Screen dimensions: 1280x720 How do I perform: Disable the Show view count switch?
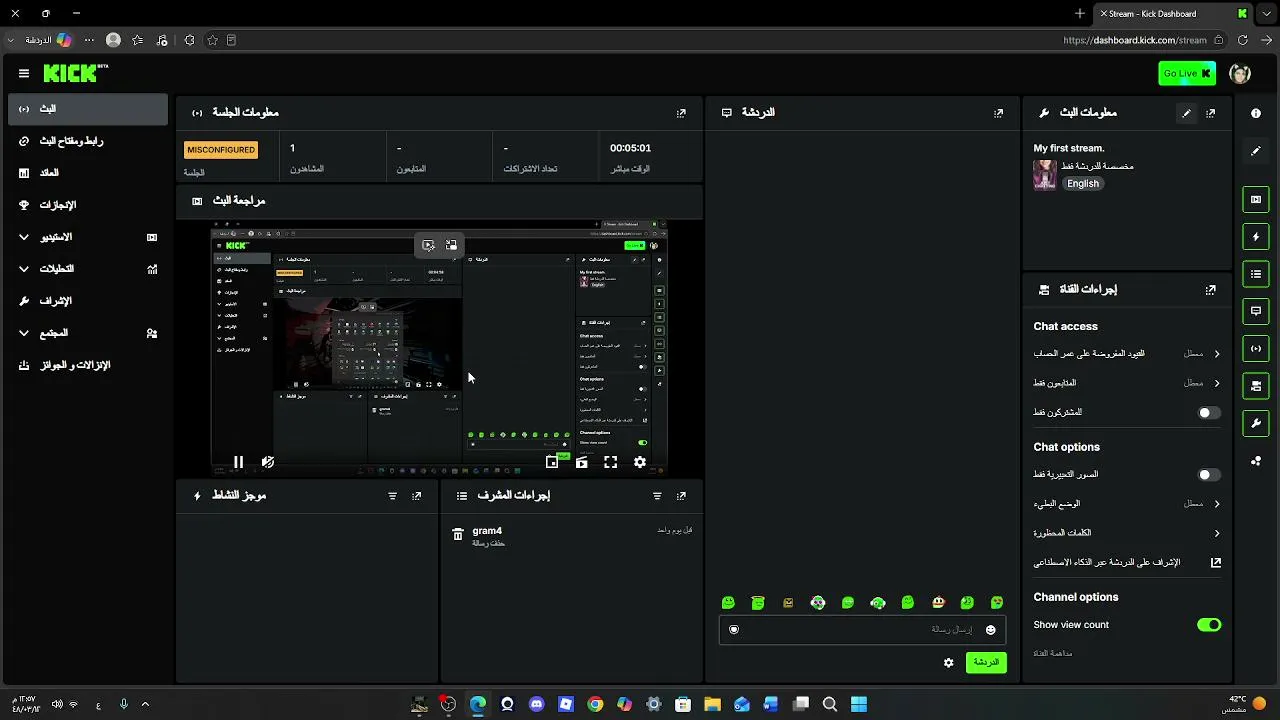(1209, 625)
